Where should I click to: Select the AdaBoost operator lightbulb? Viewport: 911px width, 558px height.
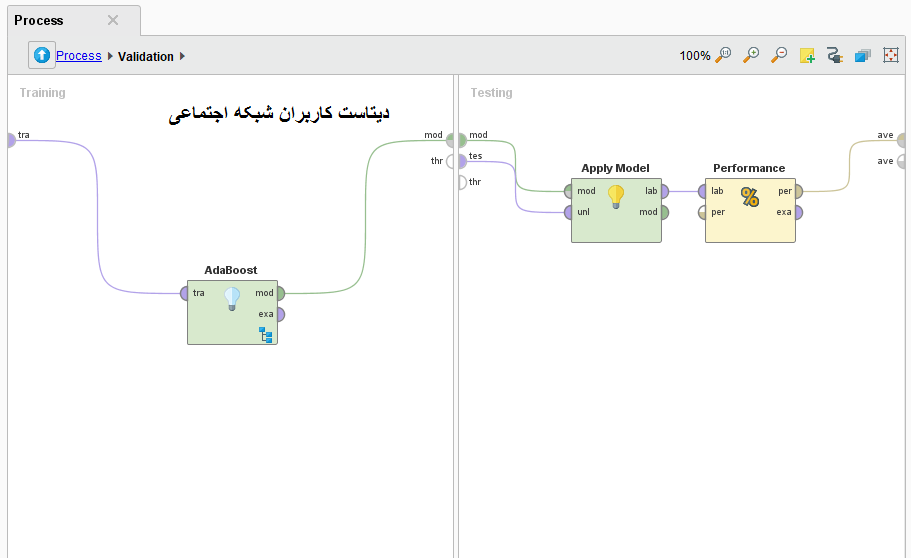(x=232, y=297)
